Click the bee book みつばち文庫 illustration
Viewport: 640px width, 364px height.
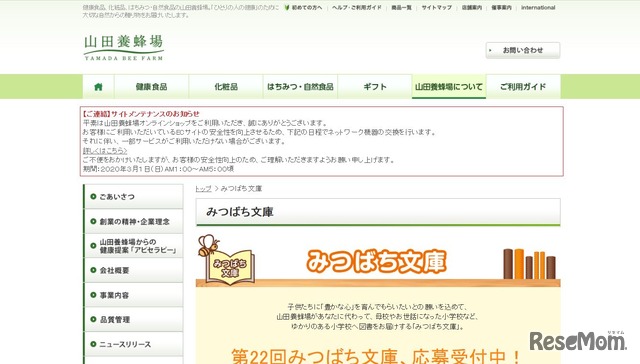pos(226,260)
